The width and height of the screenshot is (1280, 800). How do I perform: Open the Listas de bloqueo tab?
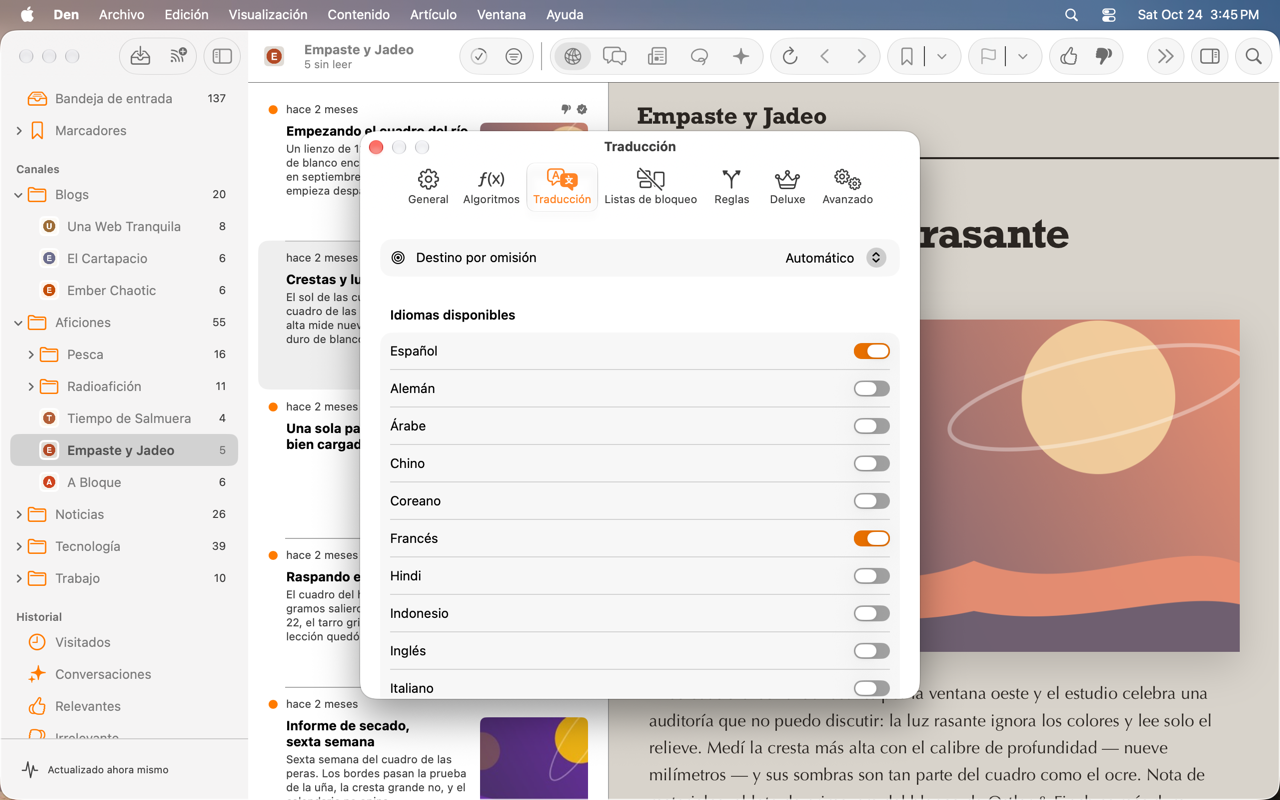coord(651,187)
